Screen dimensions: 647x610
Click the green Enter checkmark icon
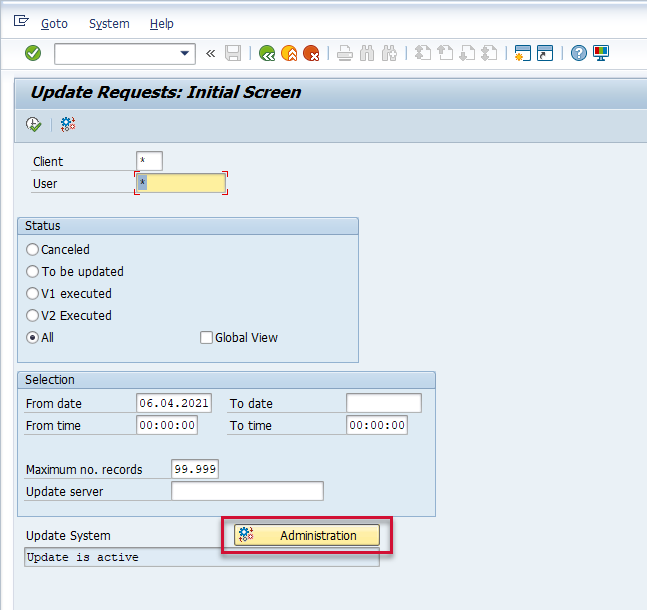33,53
